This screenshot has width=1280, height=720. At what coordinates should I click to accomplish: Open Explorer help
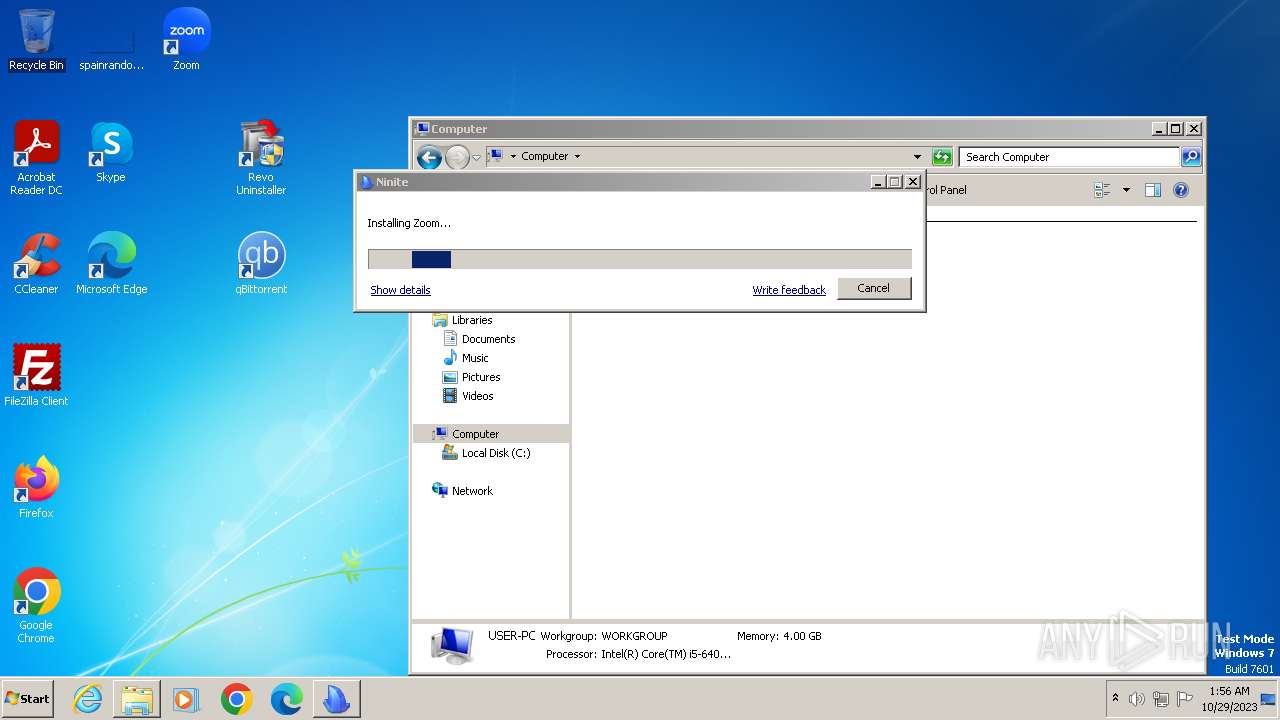[x=1180, y=190]
